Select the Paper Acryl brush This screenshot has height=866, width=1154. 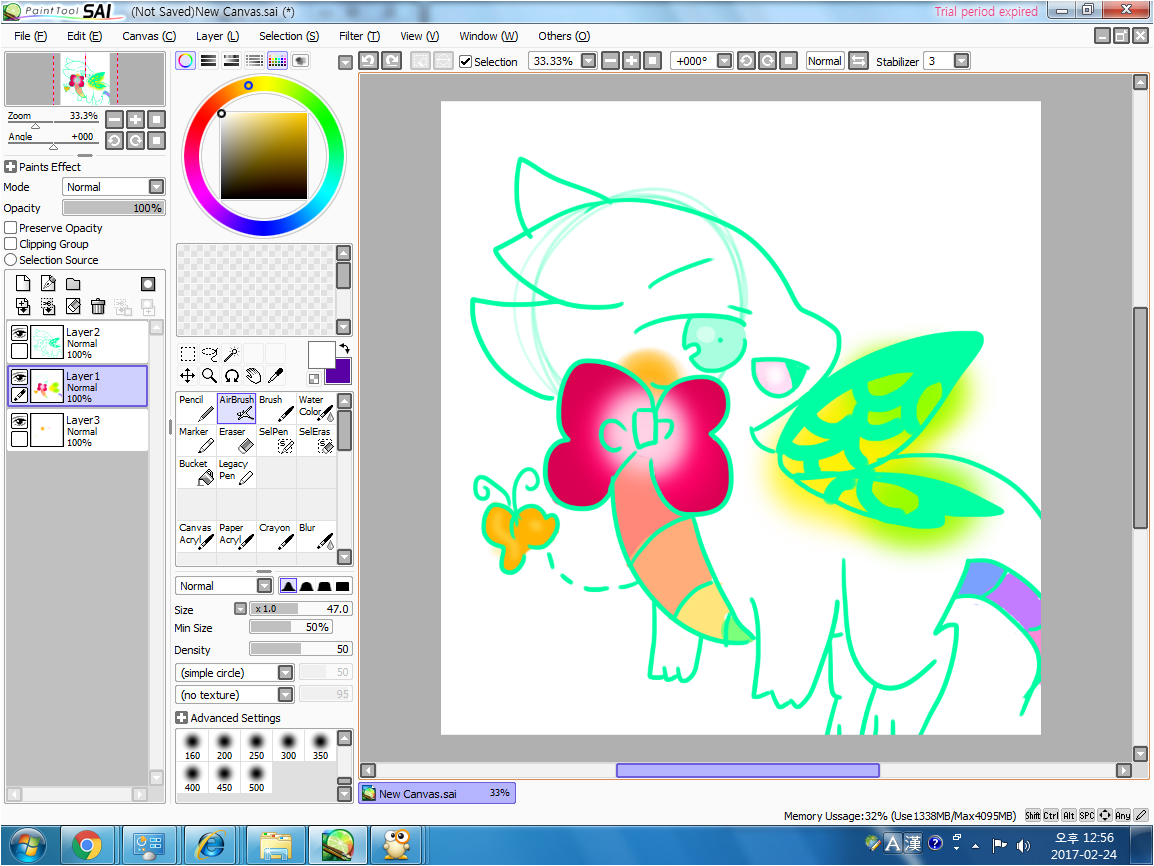tap(236, 536)
